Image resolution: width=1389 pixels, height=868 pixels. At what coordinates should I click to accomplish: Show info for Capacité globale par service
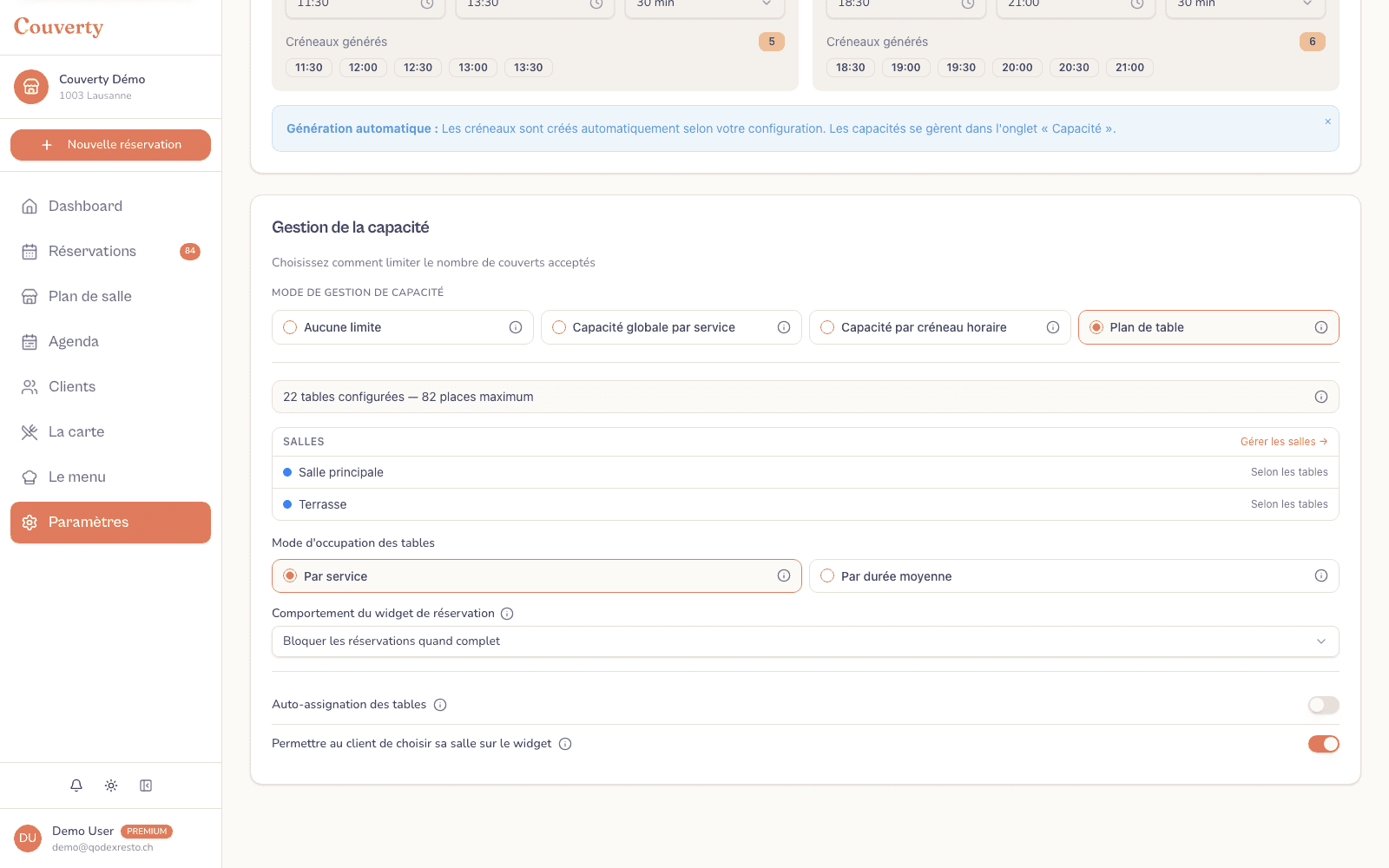pyautogui.click(x=784, y=327)
